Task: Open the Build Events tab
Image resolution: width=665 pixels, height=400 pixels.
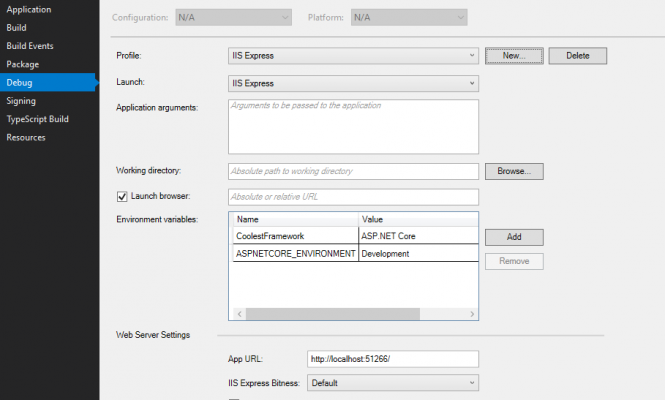Action: point(30,46)
